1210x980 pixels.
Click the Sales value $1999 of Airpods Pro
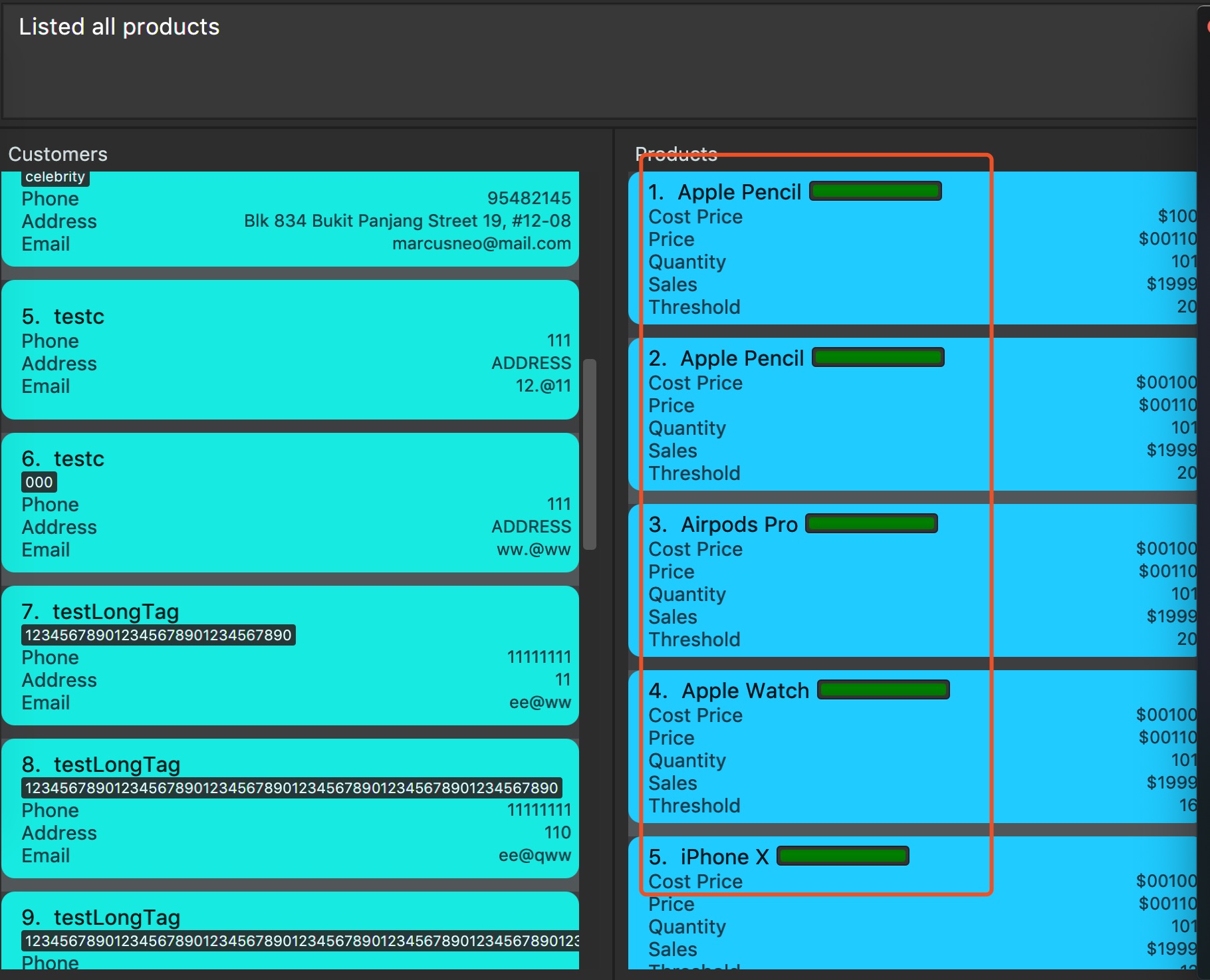point(1171,616)
